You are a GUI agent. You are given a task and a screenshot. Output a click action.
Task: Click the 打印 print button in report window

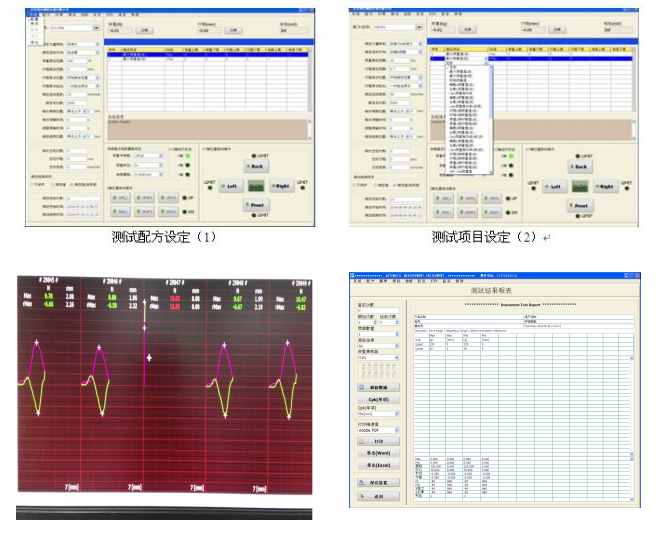click(x=377, y=440)
